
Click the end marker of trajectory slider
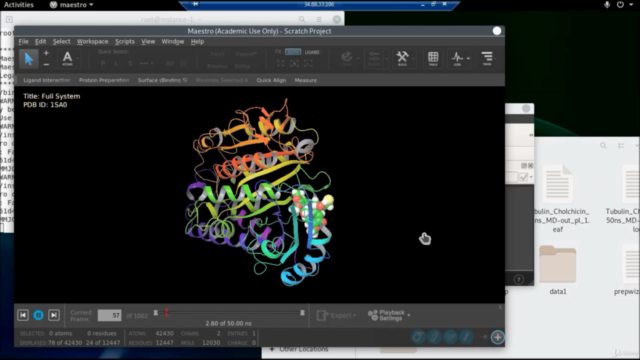(302, 313)
